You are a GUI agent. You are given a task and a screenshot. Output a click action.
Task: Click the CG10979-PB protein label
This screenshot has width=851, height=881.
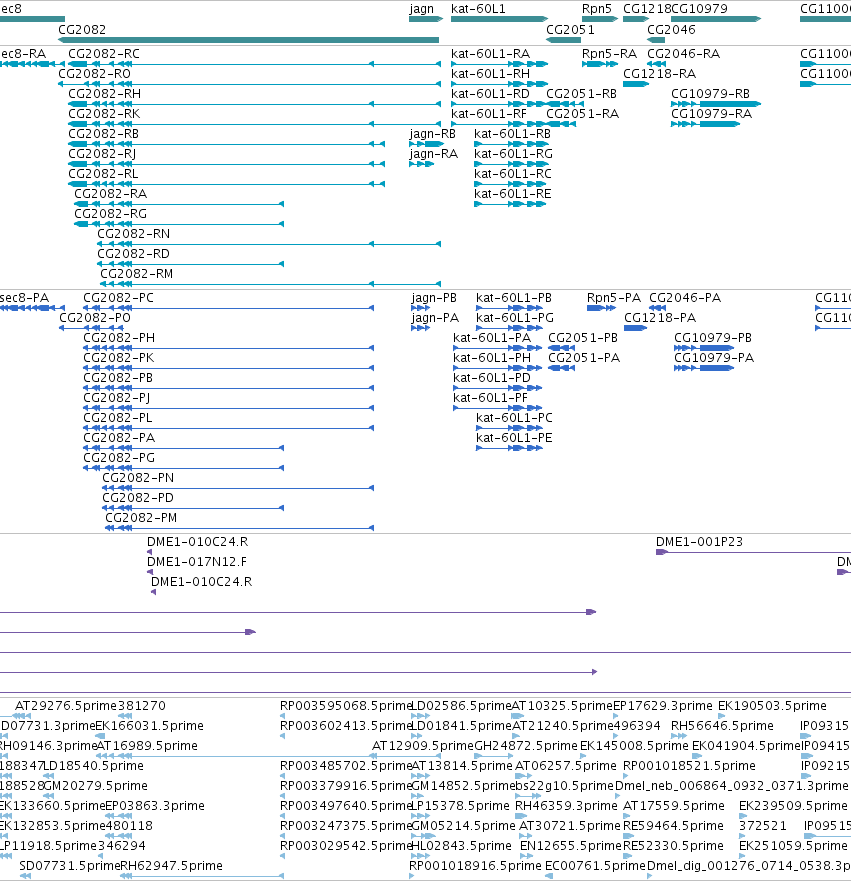(713, 338)
